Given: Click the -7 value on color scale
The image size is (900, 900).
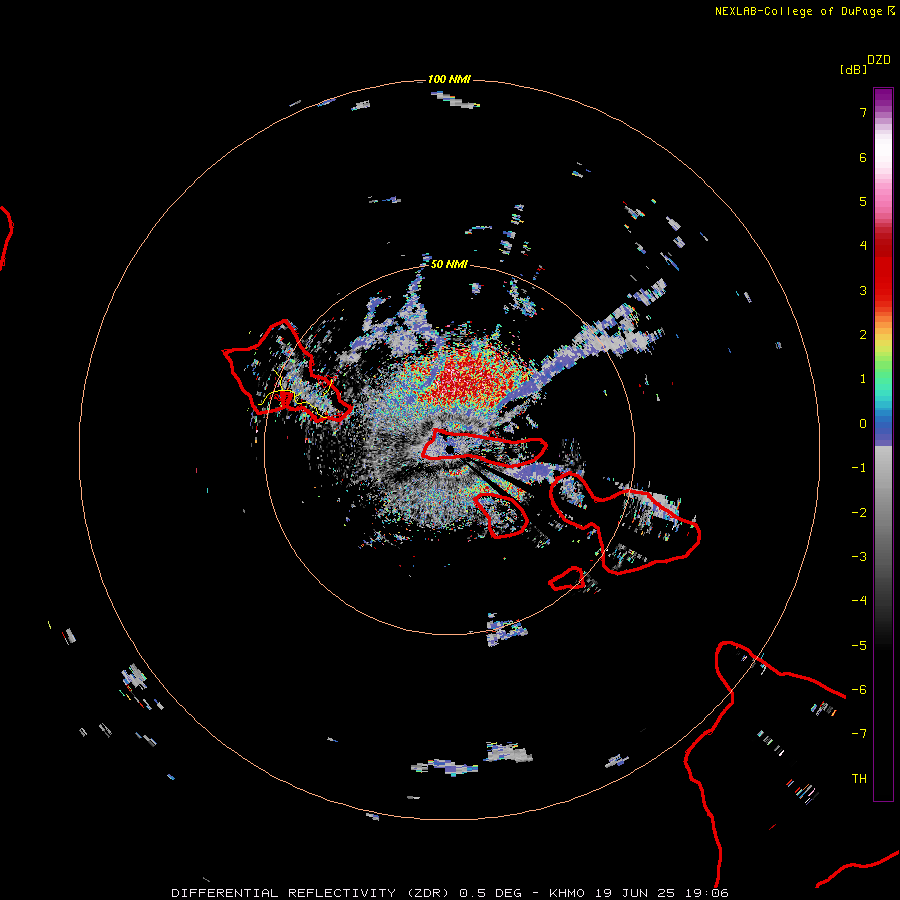Looking at the screenshot, I should tap(859, 734).
